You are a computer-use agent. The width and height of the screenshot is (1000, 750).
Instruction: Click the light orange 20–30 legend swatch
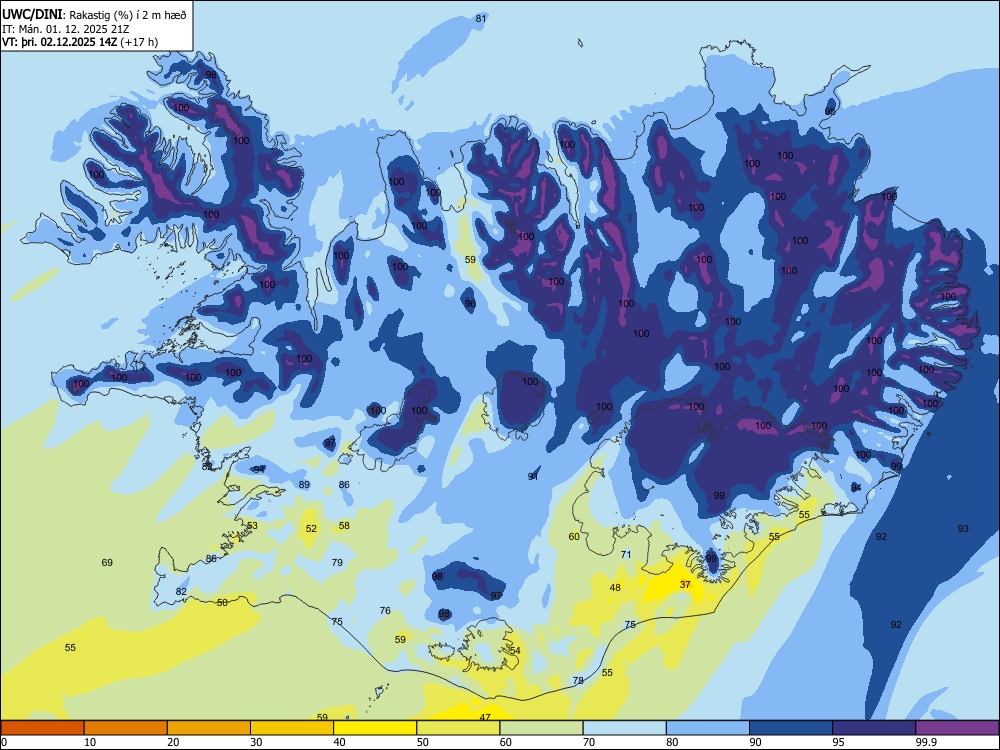coord(209,728)
